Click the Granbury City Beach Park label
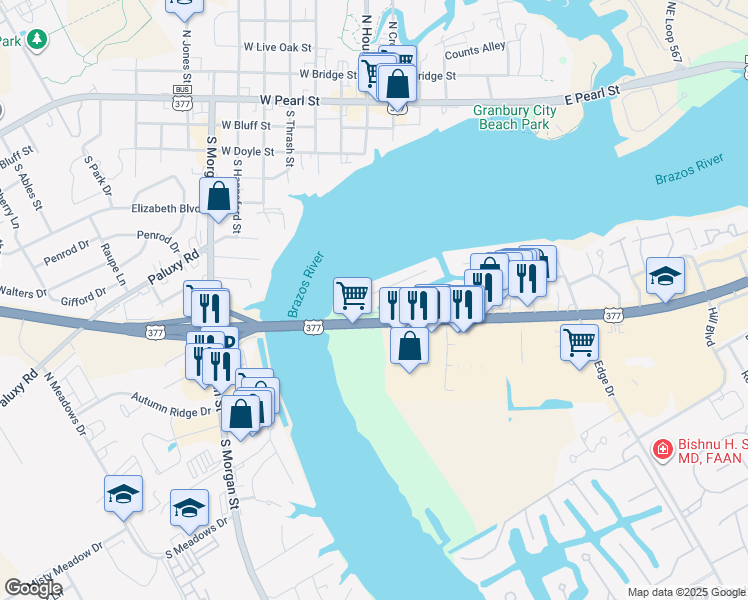748x600 pixels. click(515, 117)
